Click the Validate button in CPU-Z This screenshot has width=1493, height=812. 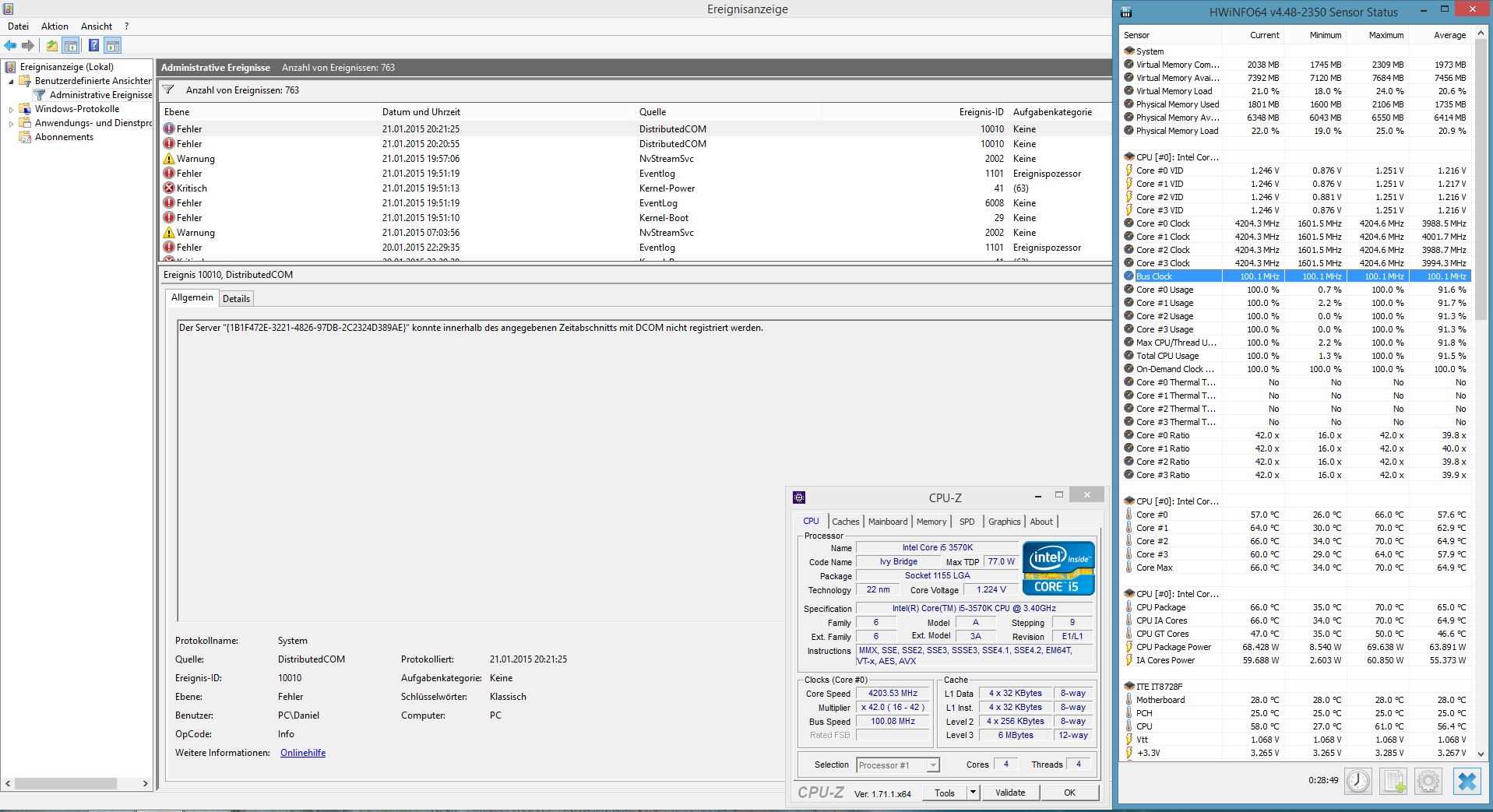pos(1010,793)
